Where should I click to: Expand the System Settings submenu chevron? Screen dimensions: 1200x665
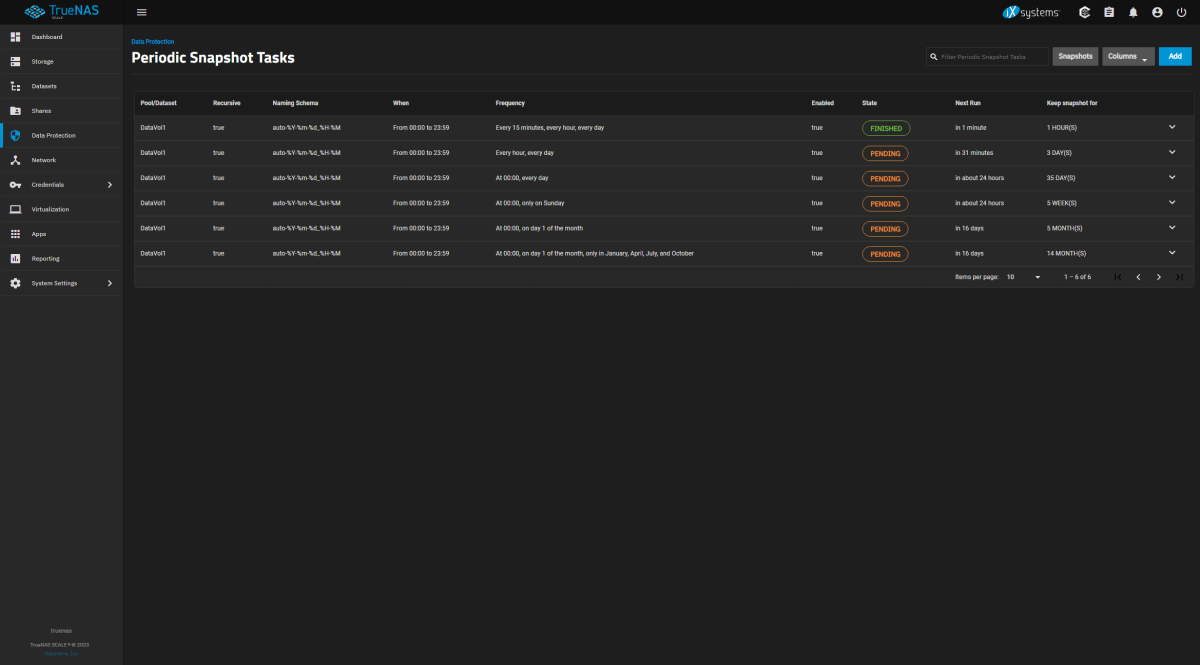(110, 283)
